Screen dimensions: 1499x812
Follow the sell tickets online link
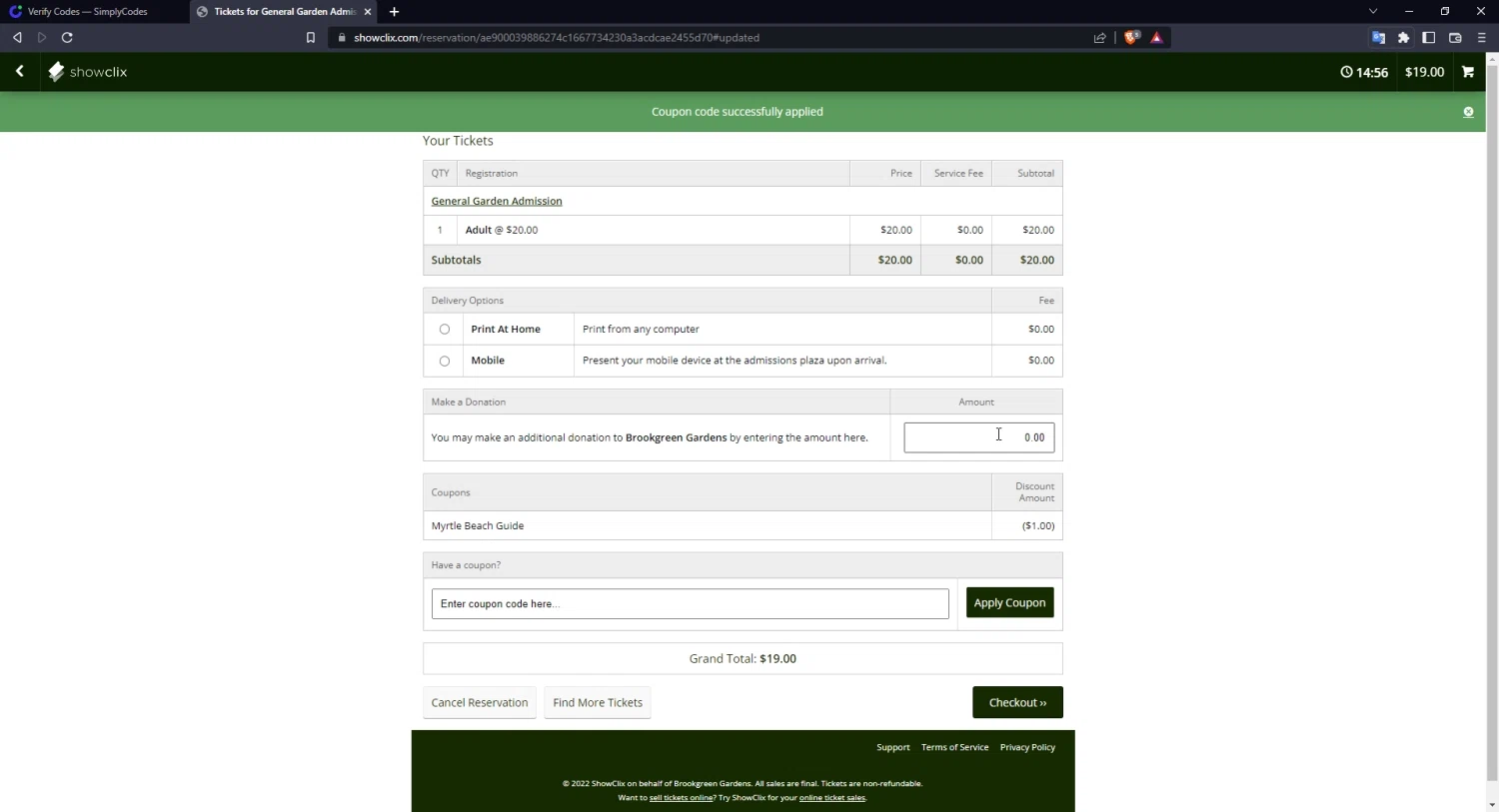point(682,798)
